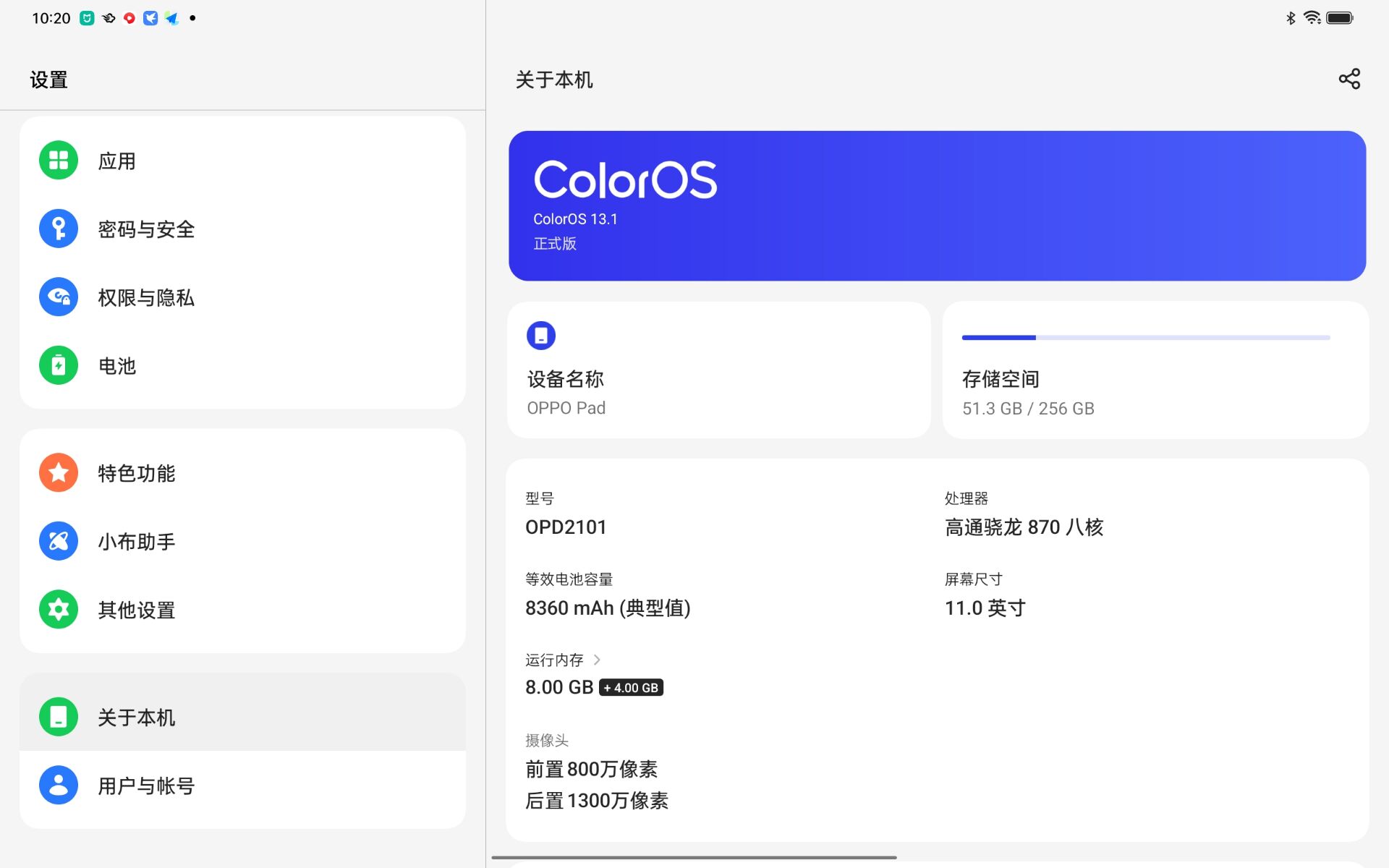Select 关于本机 in the settings sidebar
Viewport: 1389px width, 868px height.
click(137, 717)
